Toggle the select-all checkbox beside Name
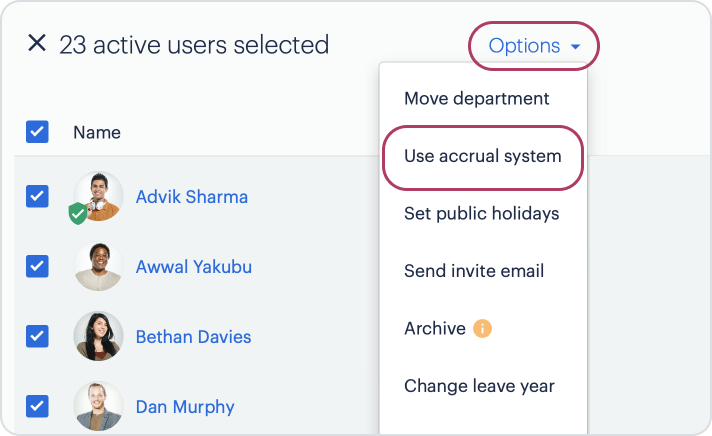Image resolution: width=712 pixels, height=436 pixels. 37,132
